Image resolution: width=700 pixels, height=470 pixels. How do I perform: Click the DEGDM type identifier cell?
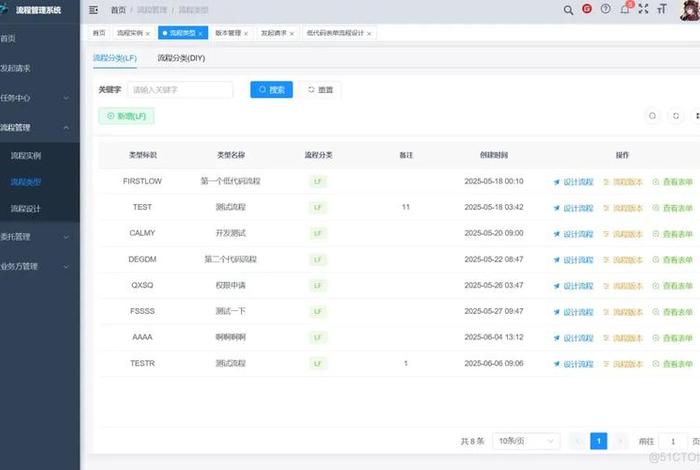[142, 259]
